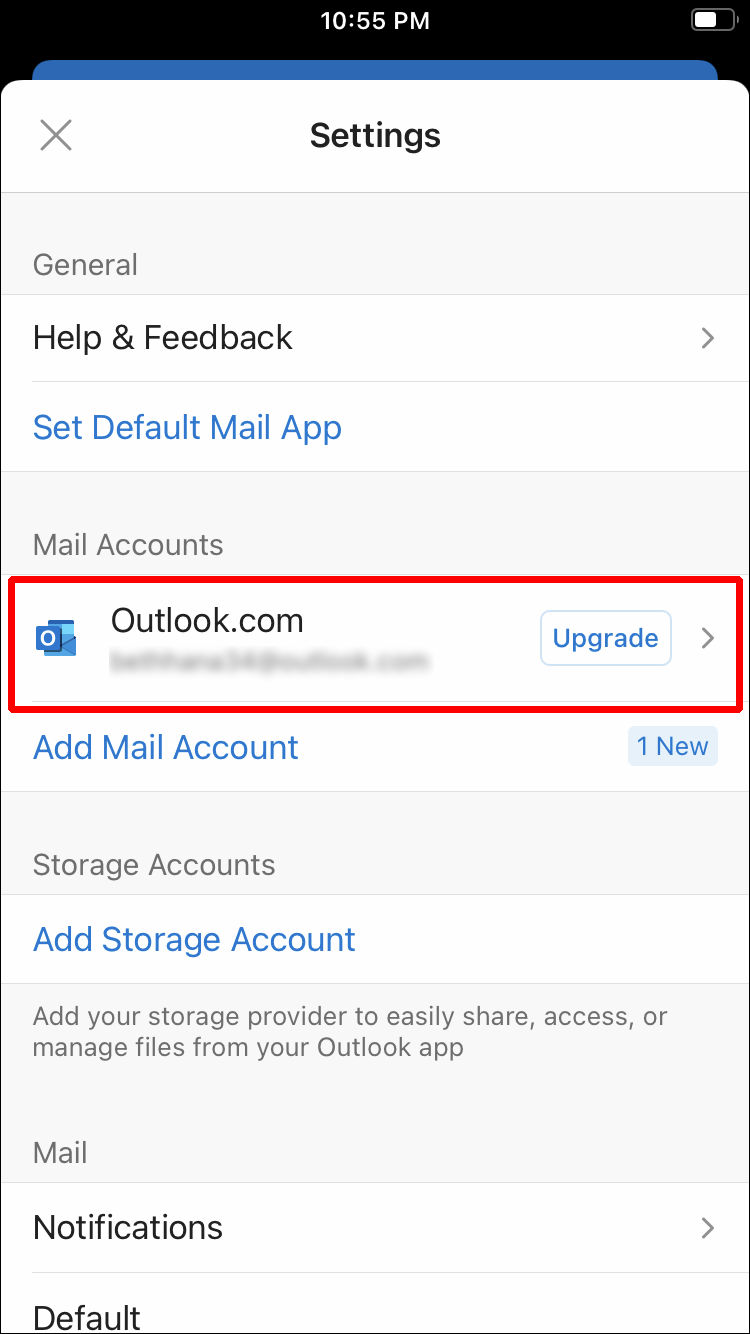Screen dimensions: 750x1334
Task: Open Notifications settings
Action: pyautogui.click(x=375, y=1227)
